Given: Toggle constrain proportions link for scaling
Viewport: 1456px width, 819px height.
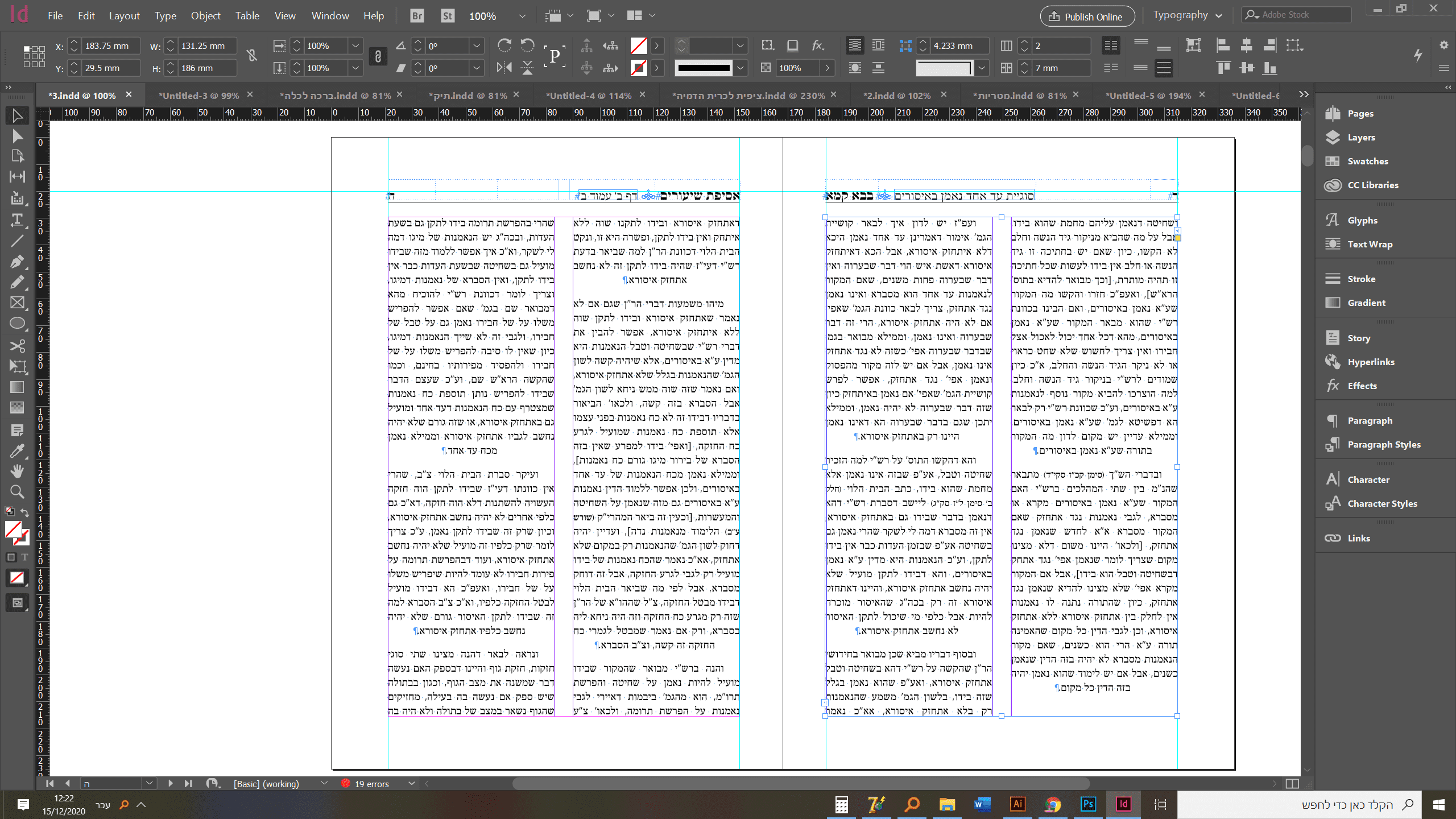Looking at the screenshot, I should [378, 56].
